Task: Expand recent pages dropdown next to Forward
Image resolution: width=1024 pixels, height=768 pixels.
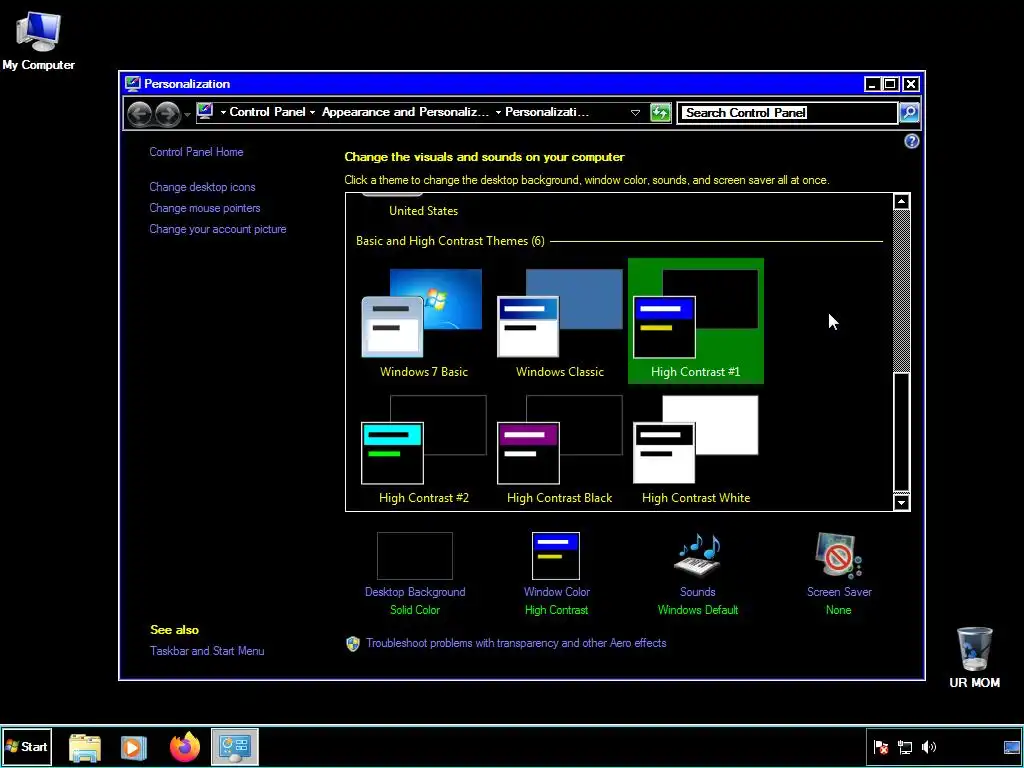Action: (187, 115)
